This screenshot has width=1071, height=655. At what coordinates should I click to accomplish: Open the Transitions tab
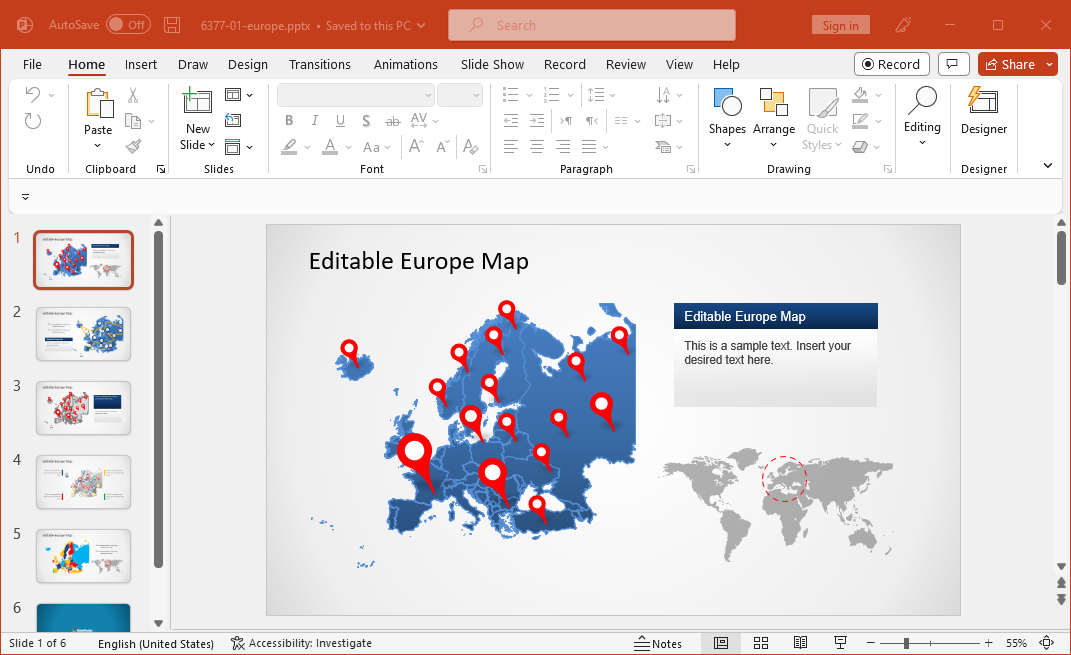tap(319, 64)
